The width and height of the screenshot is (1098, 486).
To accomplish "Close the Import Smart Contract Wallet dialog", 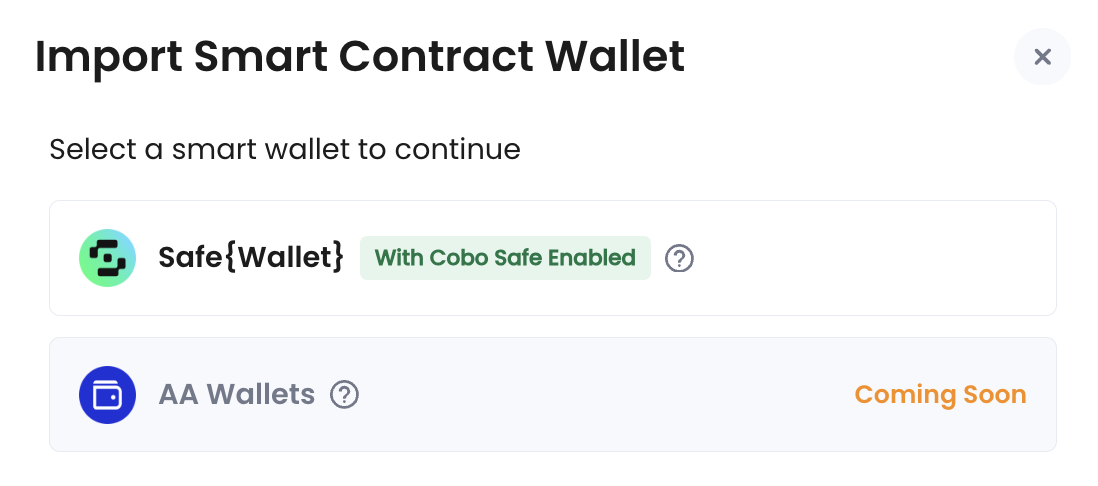I will 1042,57.
